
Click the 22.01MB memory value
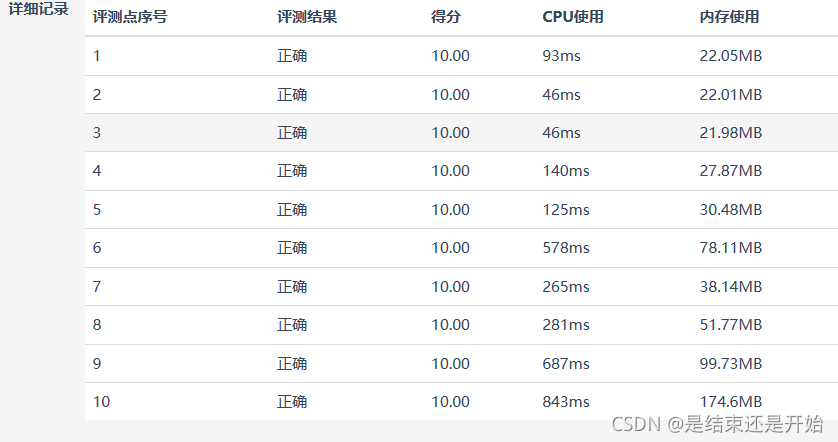point(731,95)
